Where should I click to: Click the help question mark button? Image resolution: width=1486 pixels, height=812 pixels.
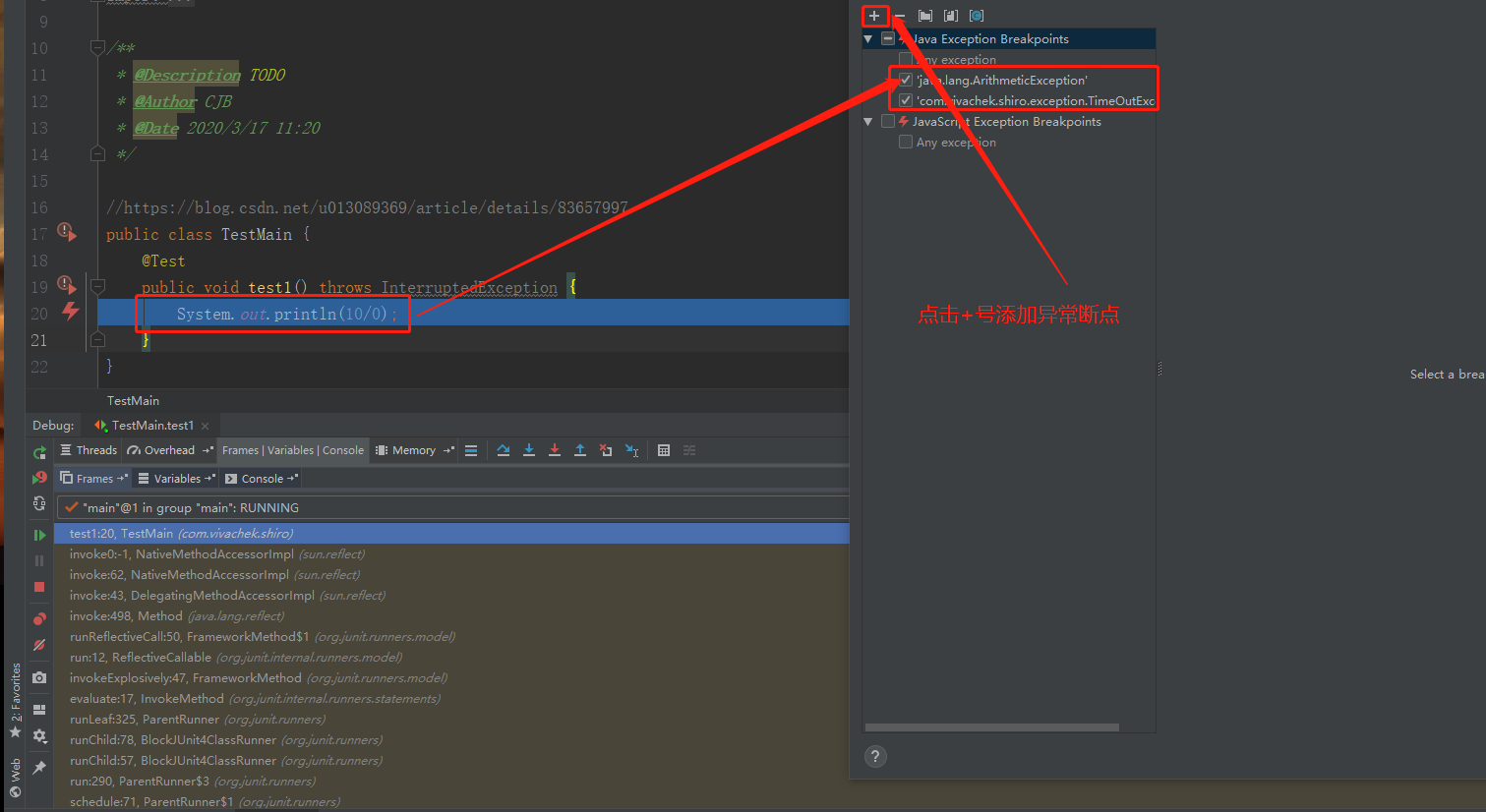[875, 756]
